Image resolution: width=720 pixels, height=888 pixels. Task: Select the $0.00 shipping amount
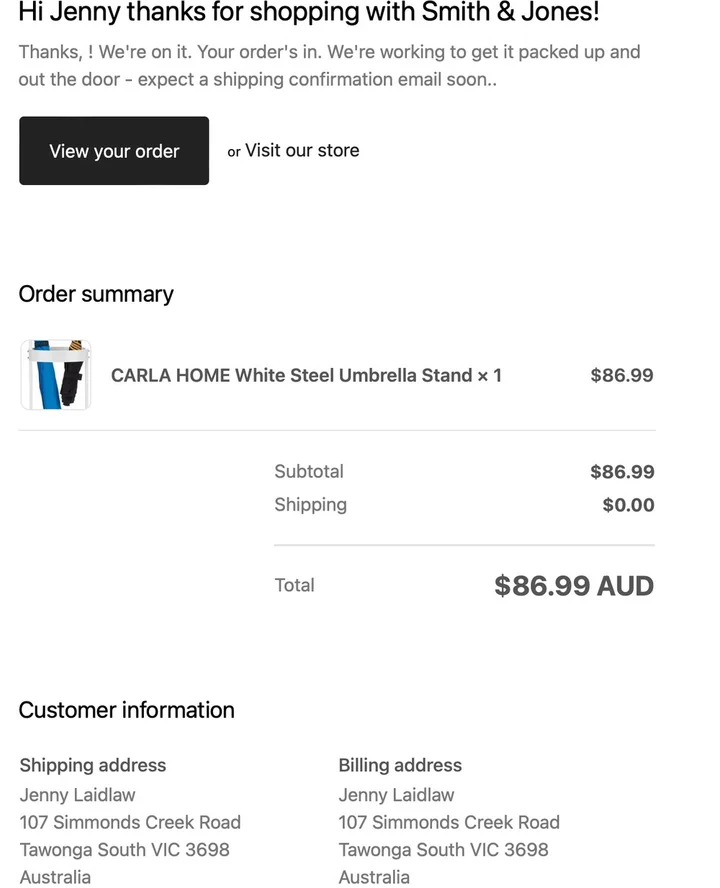(x=628, y=505)
